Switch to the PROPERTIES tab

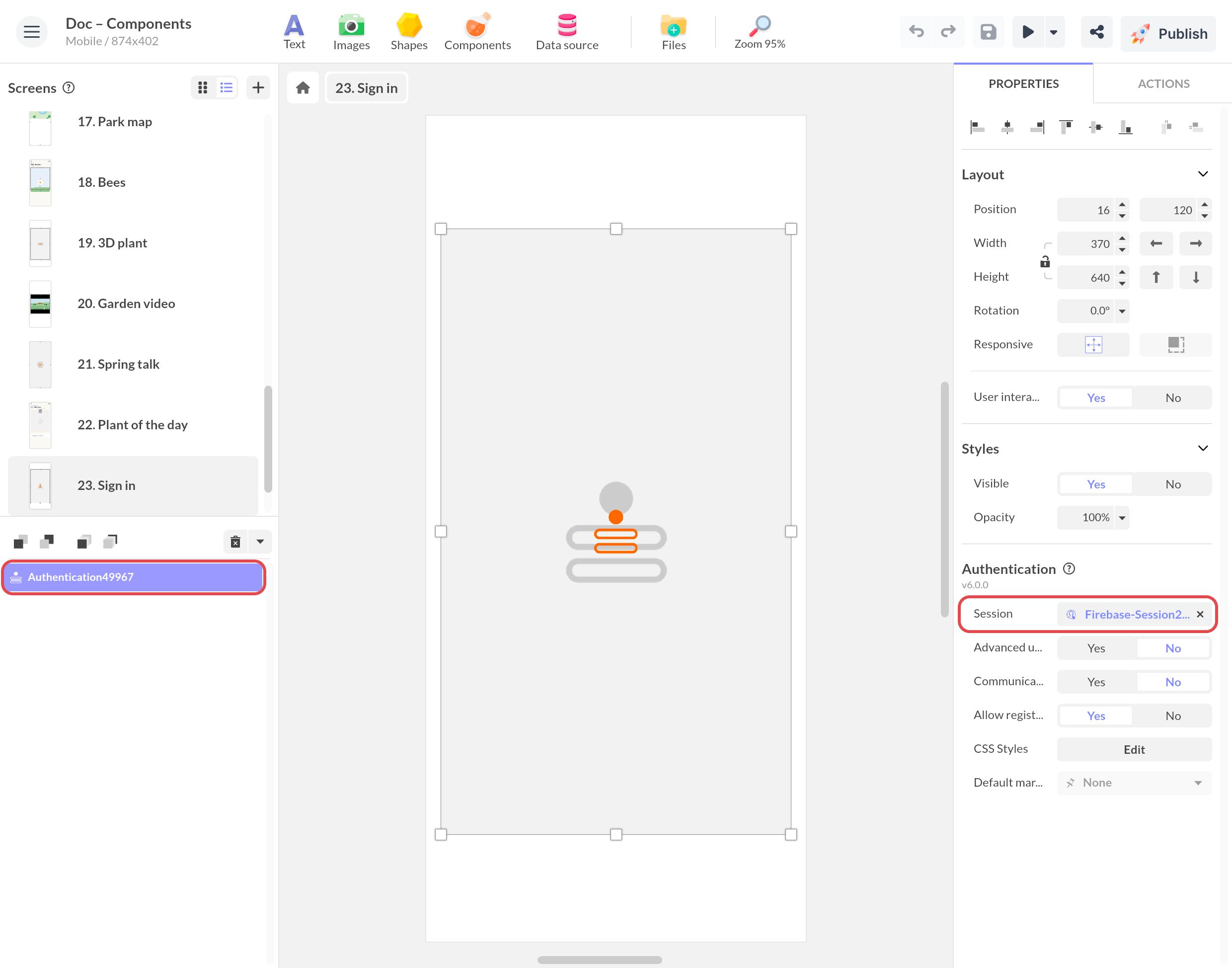pyautogui.click(x=1023, y=84)
